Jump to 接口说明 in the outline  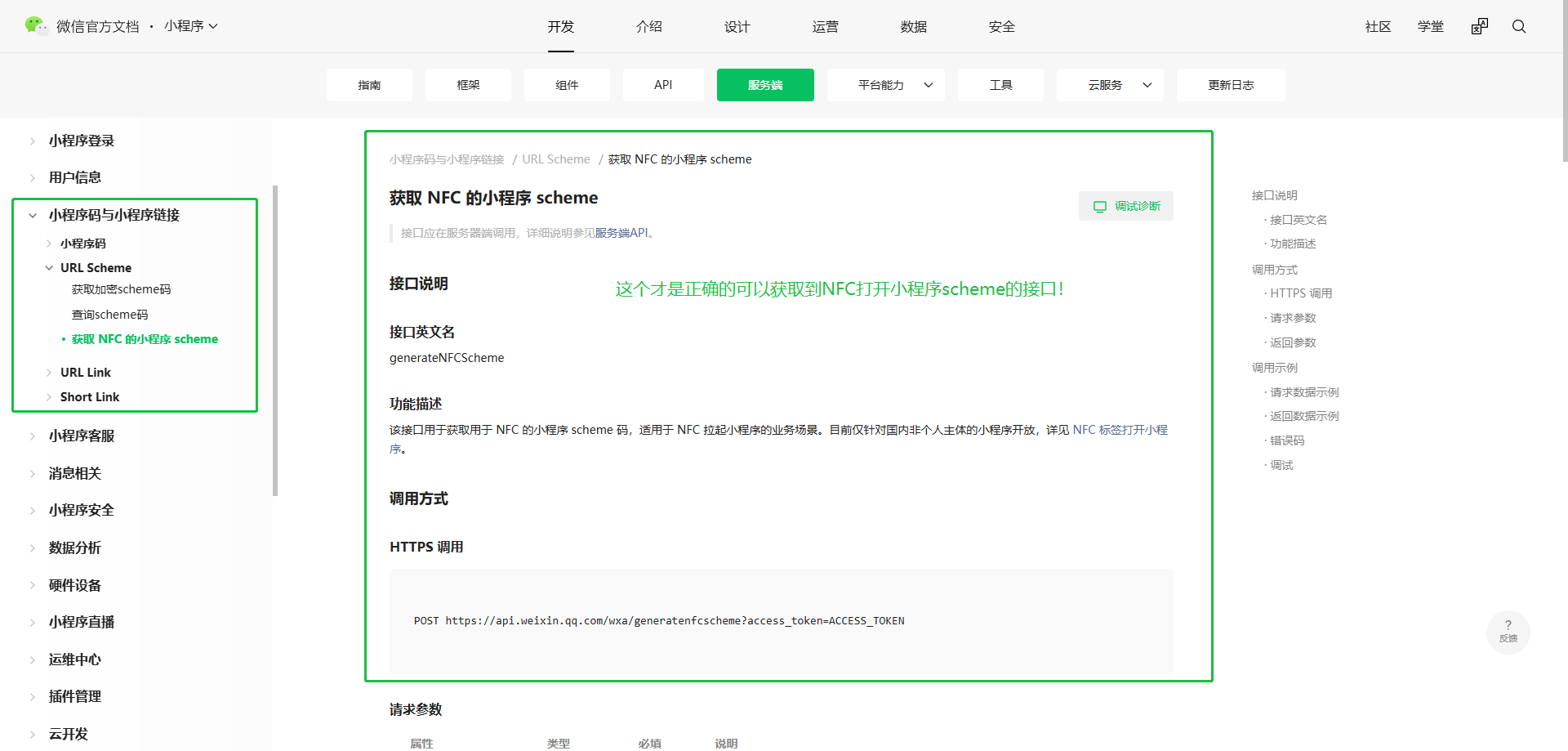(x=1275, y=195)
